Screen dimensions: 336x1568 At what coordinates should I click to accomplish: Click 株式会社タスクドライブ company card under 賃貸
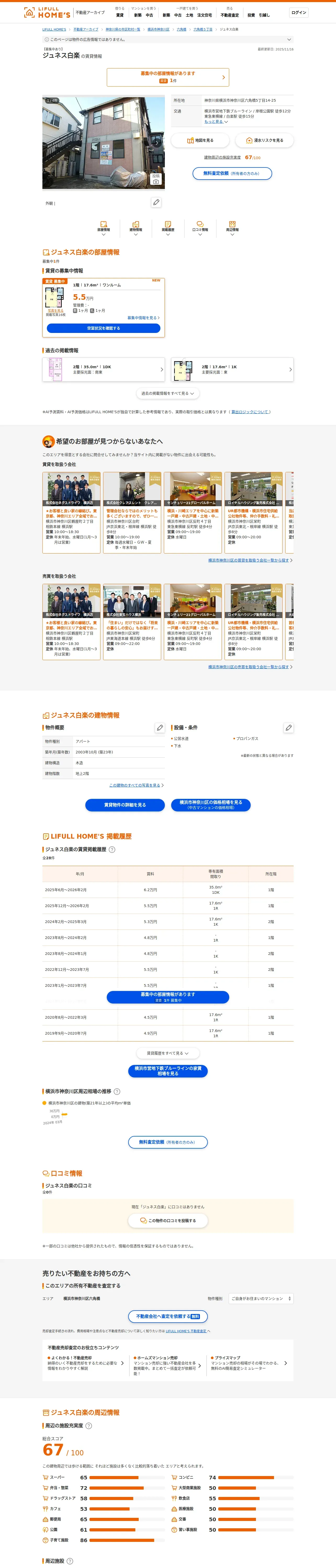coord(71,512)
